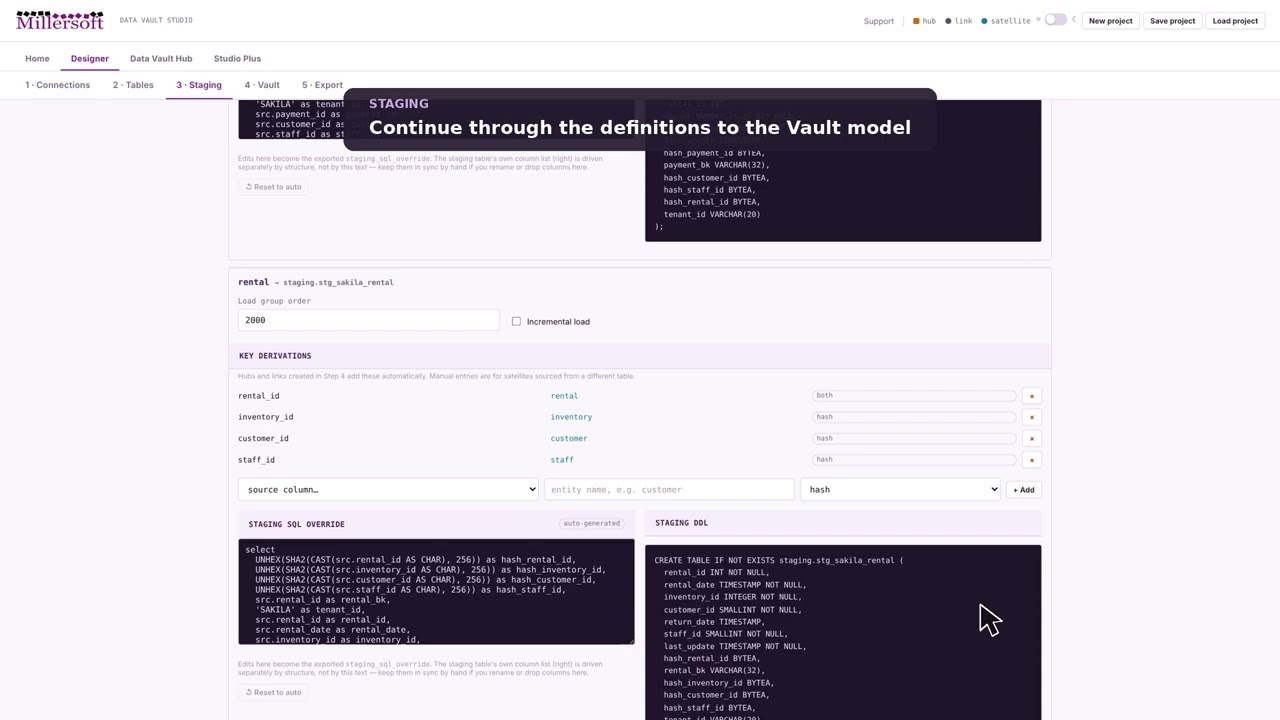Image resolution: width=1280 pixels, height=720 pixels.
Task: Go to step 4 Vault
Action: pos(262,85)
